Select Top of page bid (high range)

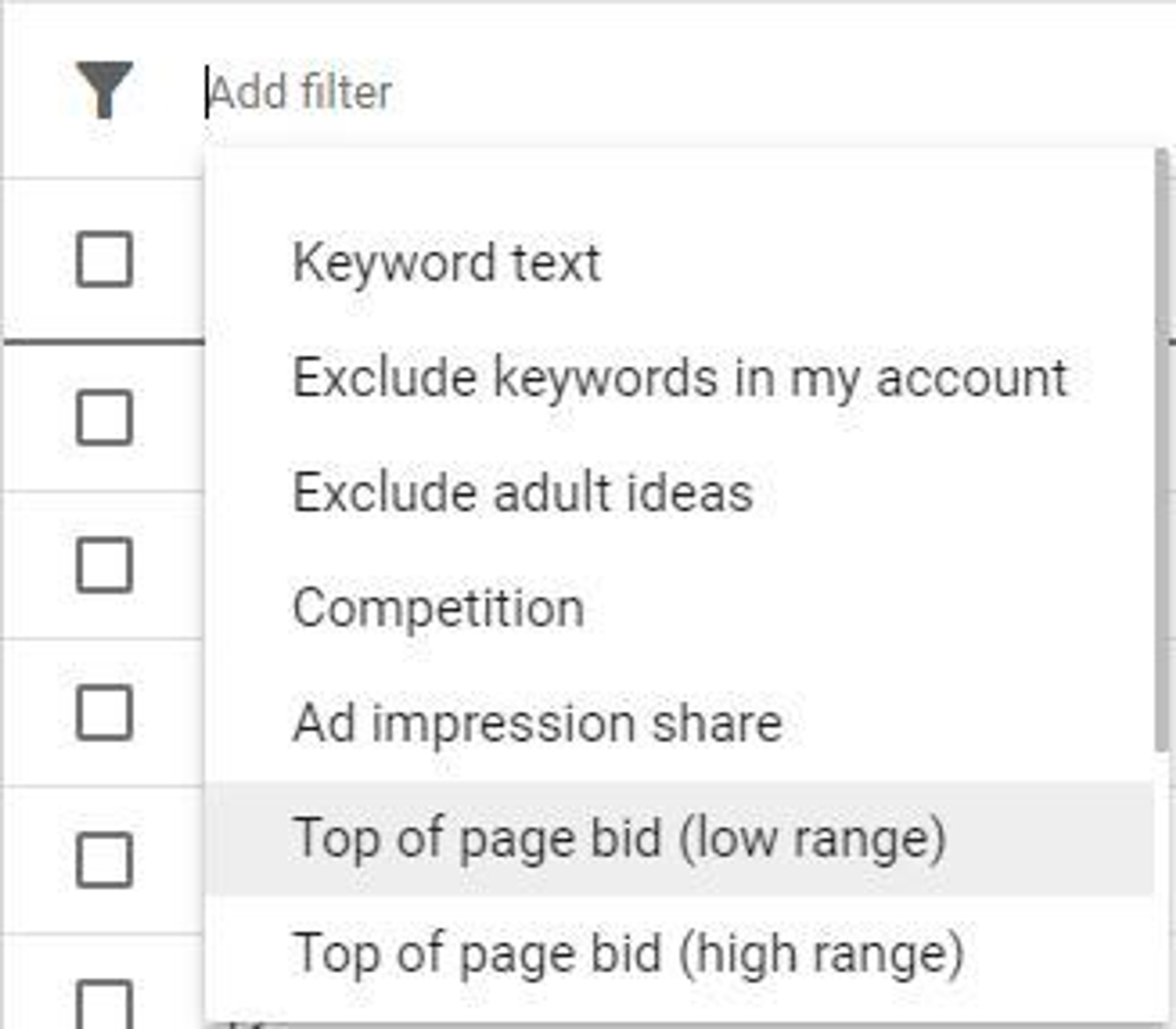coord(679,953)
